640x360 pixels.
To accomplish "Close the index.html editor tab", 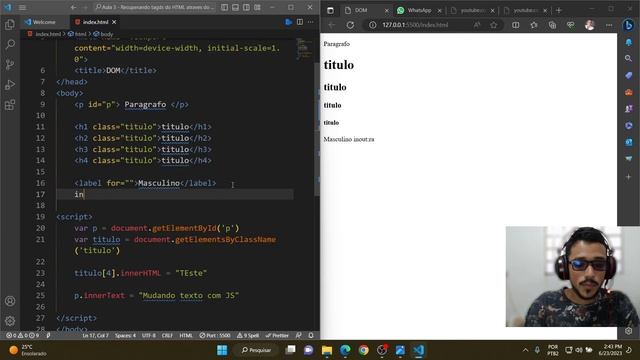I will (114, 22).
